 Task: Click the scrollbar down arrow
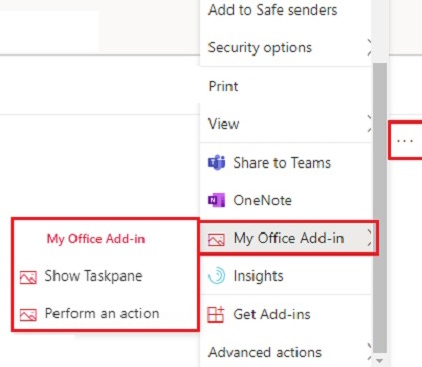pos(380,361)
